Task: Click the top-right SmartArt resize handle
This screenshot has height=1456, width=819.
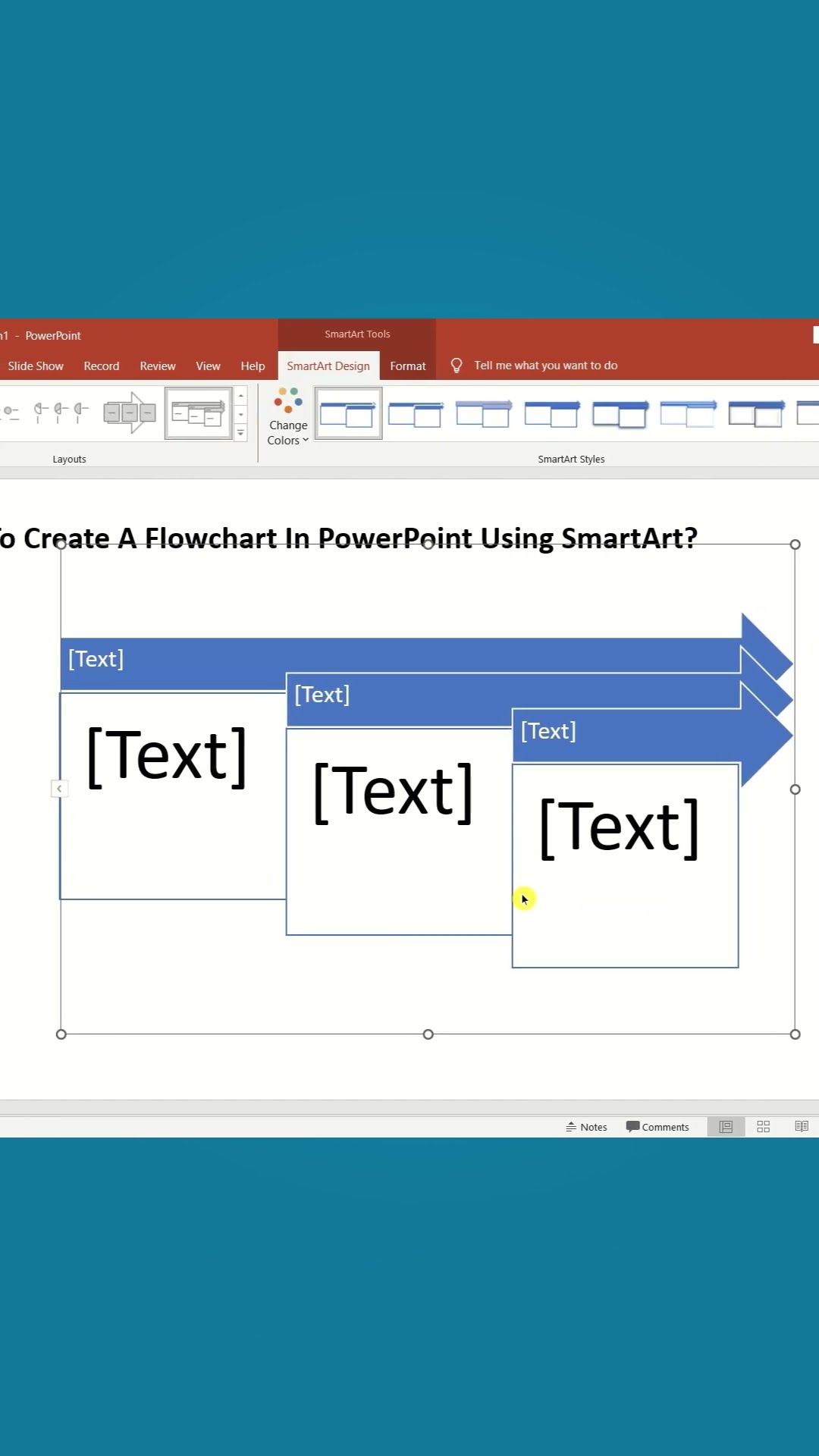Action: click(x=795, y=544)
